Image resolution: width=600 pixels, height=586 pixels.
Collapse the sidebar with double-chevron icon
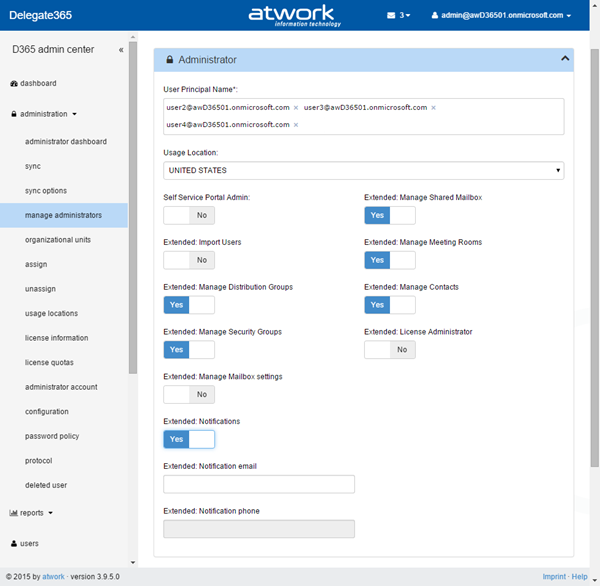point(121,49)
